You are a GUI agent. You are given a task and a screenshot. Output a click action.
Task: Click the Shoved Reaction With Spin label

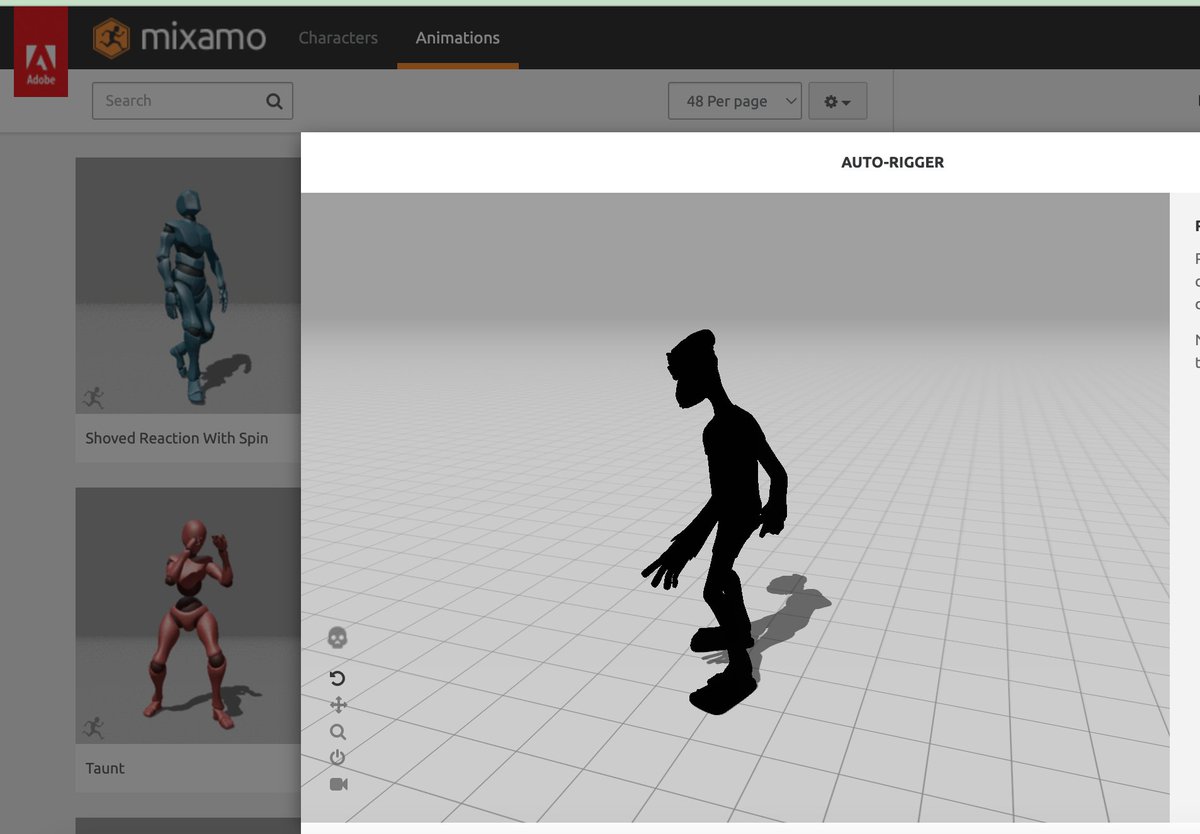click(177, 438)
